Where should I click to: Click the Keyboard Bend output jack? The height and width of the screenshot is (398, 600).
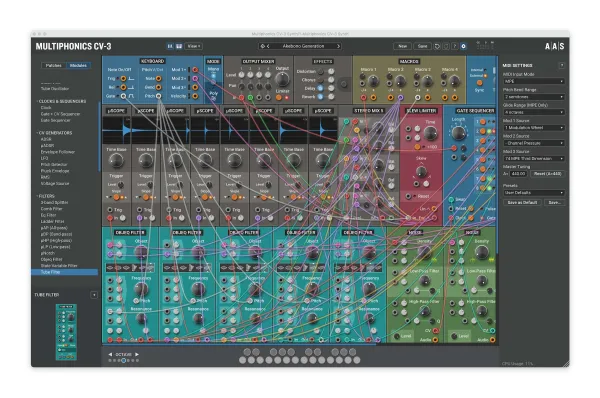coord(158,87)
